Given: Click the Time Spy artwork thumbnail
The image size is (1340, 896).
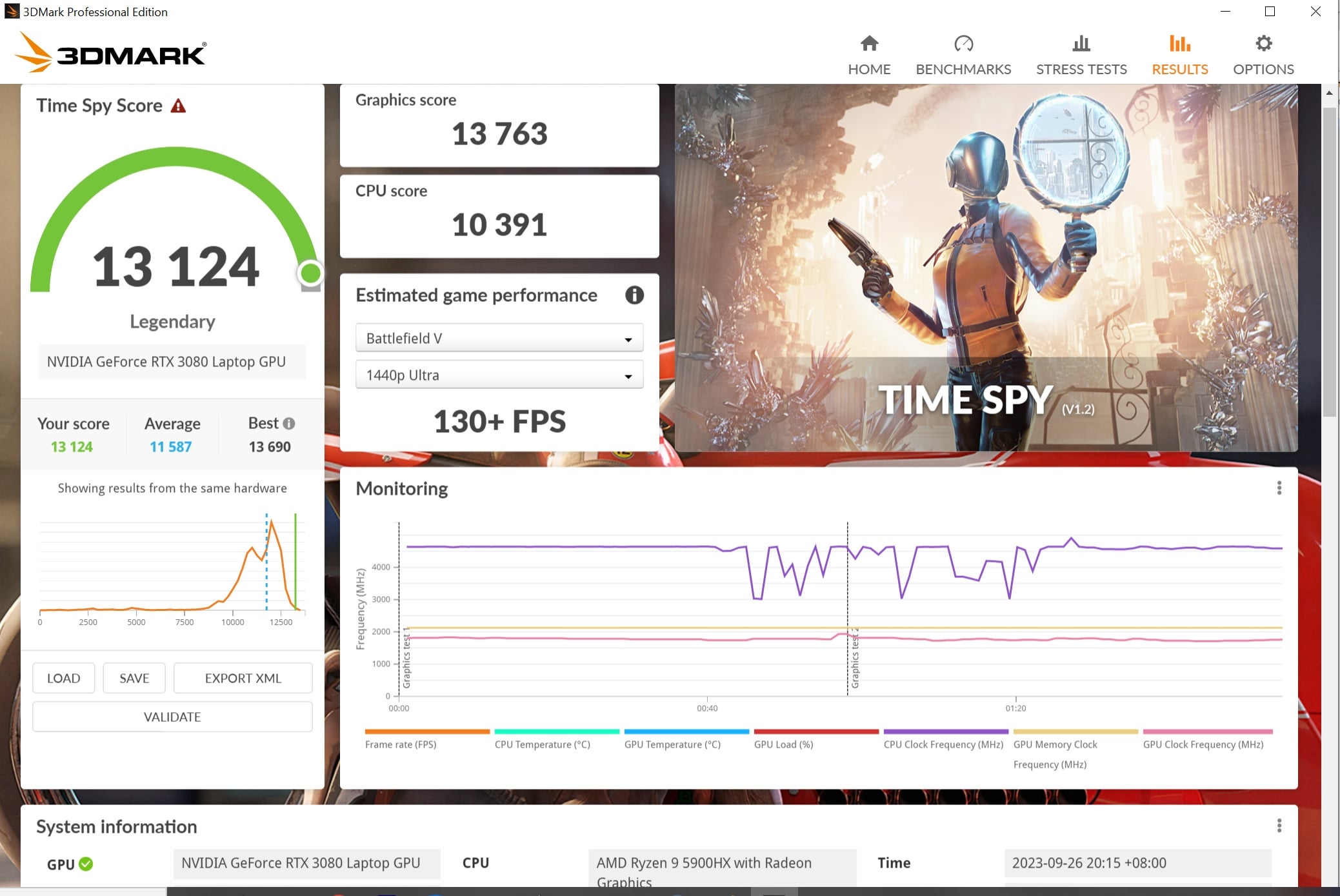Looking at the screenshot, I should (986, 268).
